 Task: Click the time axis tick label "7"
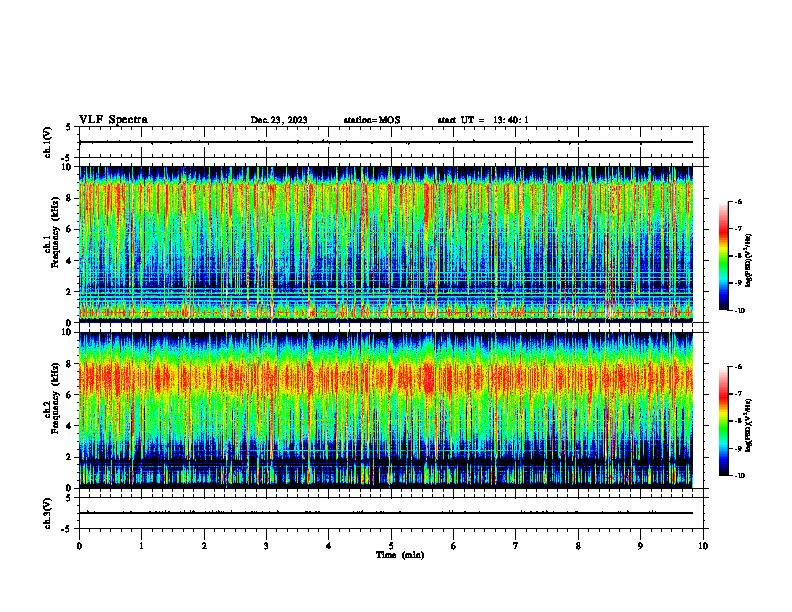[x=516, y=546]
